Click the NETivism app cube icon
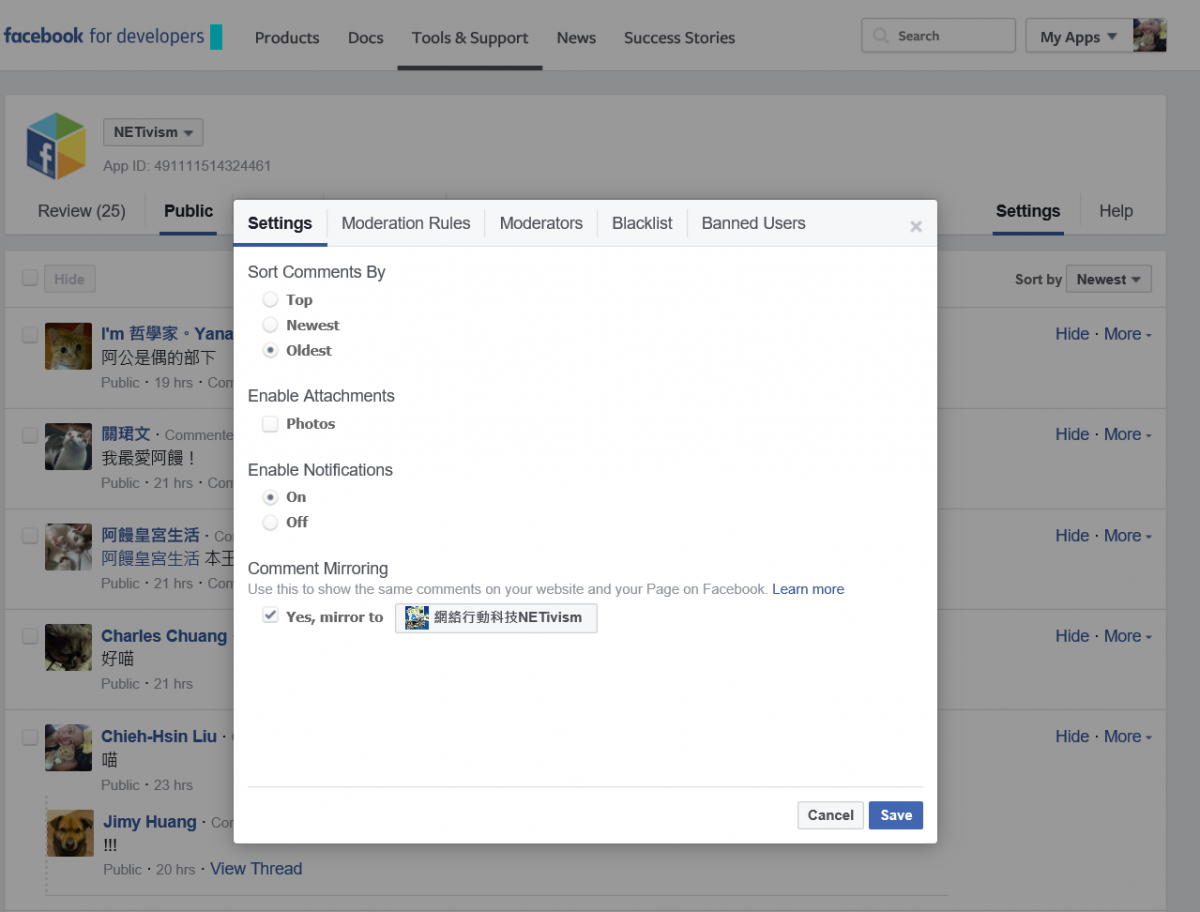 pos(56,146)
